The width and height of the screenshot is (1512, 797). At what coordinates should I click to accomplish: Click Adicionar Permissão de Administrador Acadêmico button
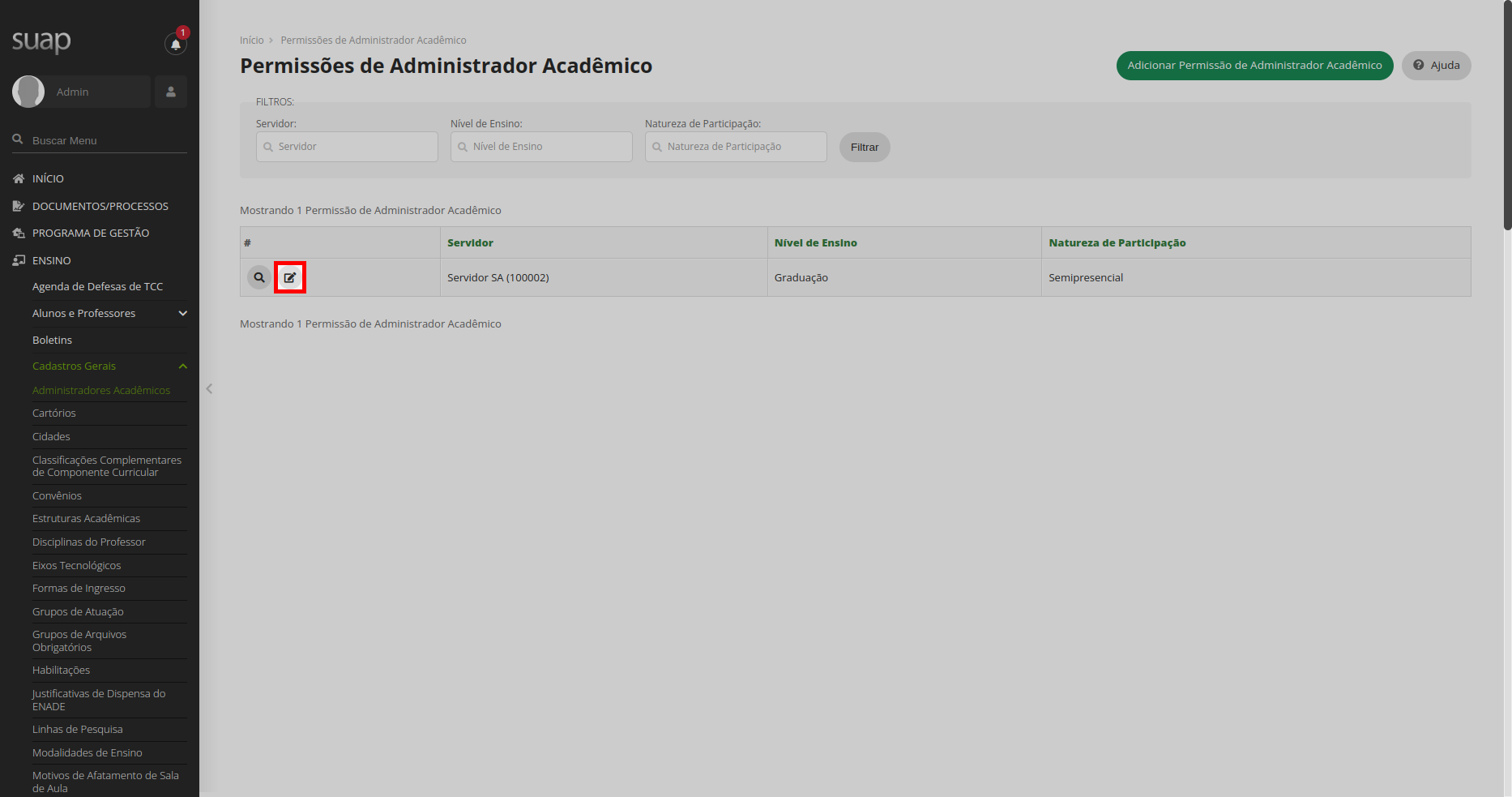click(x=1254, y=65)
